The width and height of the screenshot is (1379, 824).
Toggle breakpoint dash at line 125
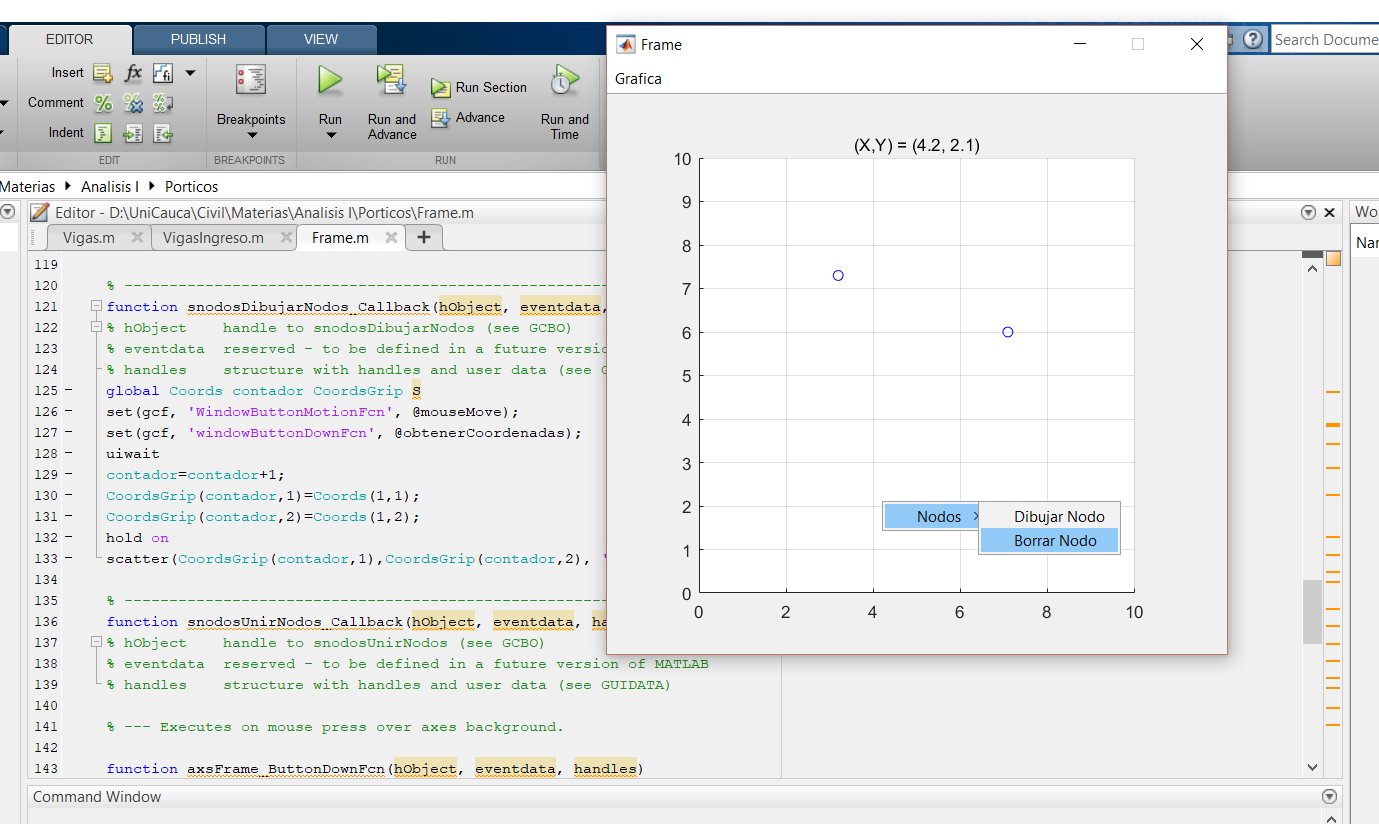[x=68, y=391]
